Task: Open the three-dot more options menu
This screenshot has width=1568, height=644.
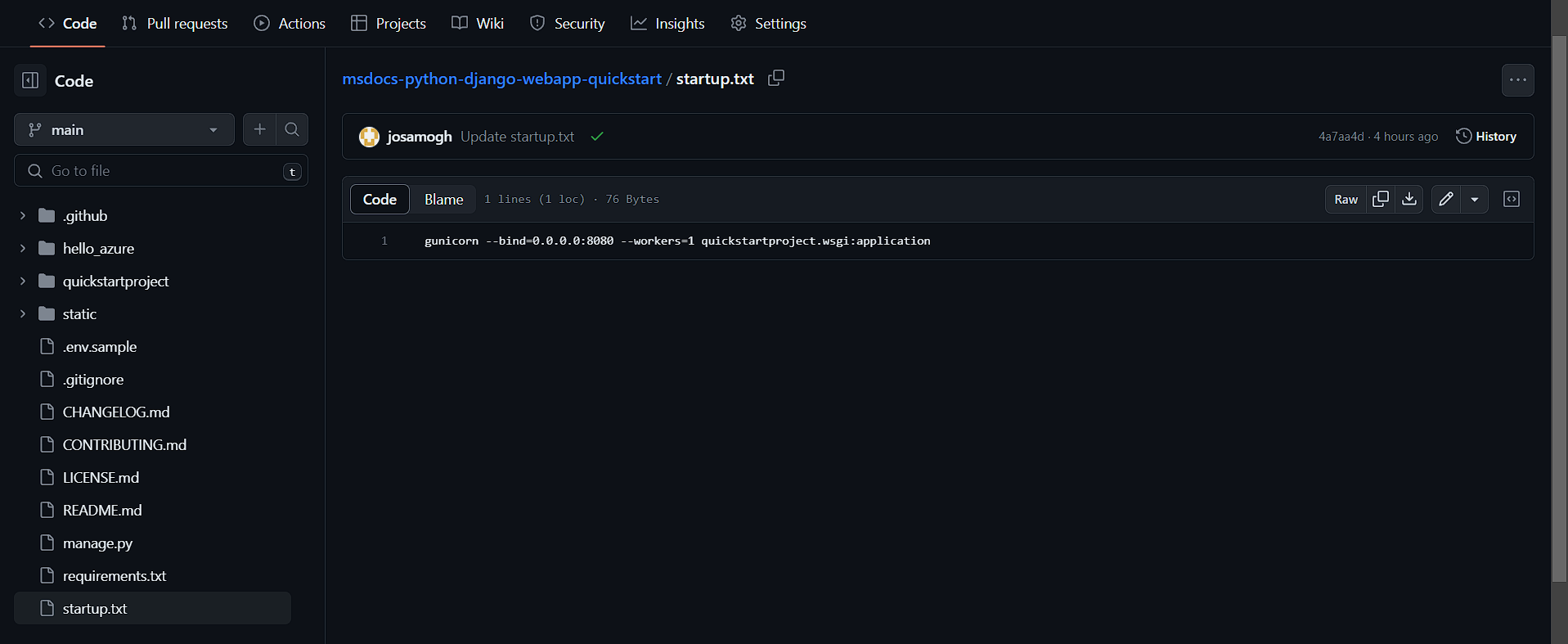Action: point(1517,80)
